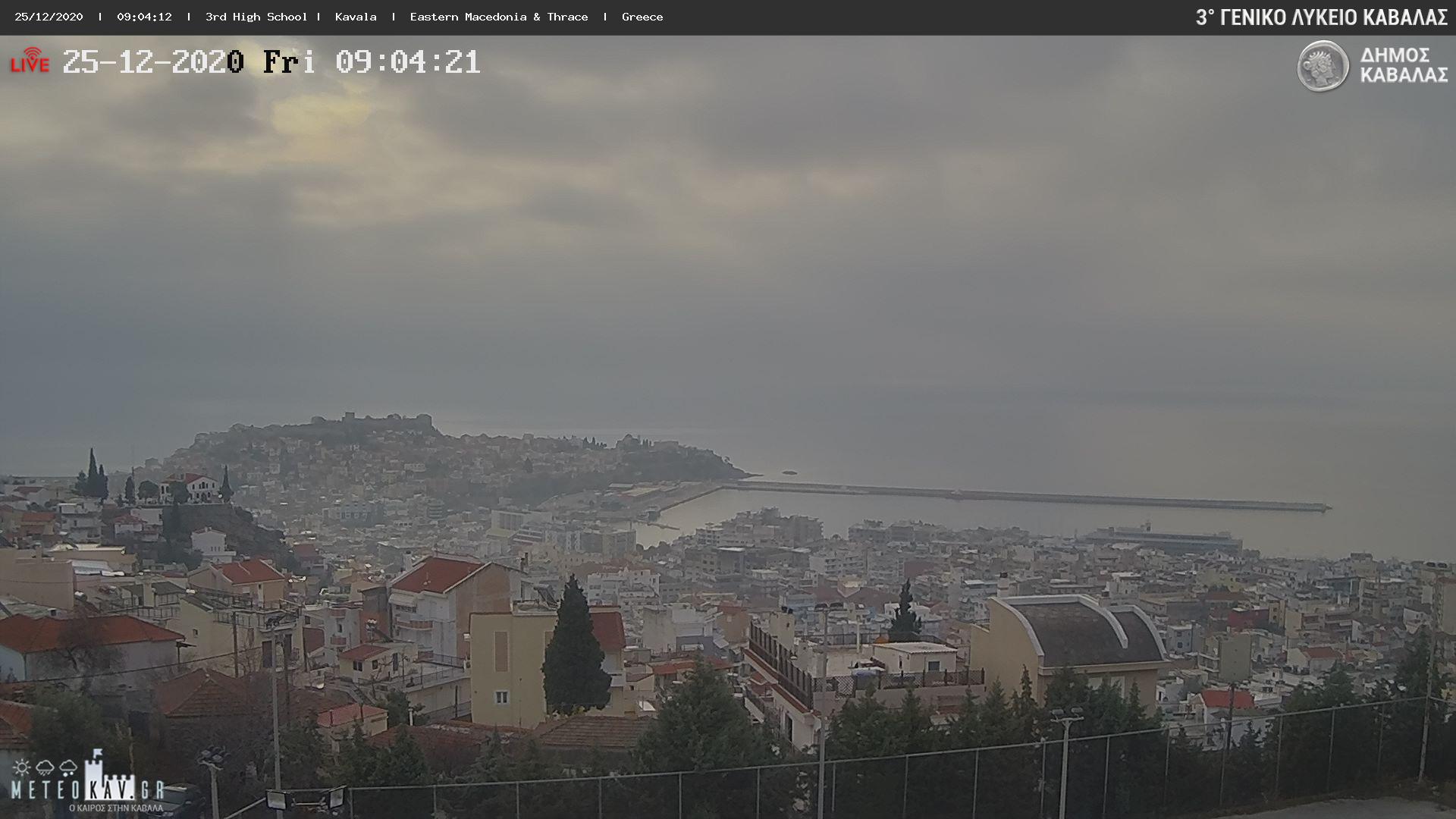The image size is (1456, 819).
Task: Click the sun weather icon above Meteokav
Action: coord(21,767)
